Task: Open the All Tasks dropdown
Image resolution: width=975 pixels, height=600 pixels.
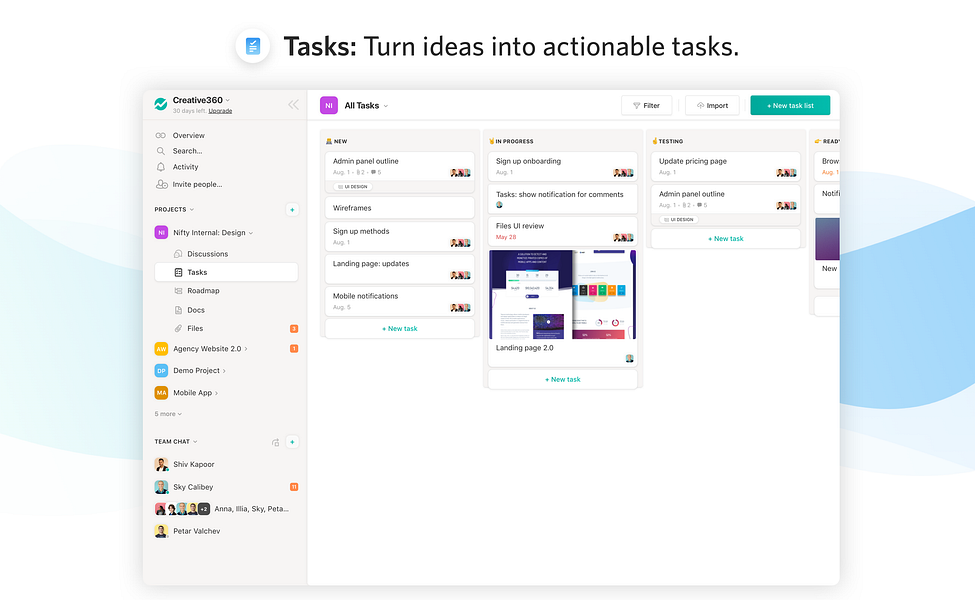Action: point(366,106)
